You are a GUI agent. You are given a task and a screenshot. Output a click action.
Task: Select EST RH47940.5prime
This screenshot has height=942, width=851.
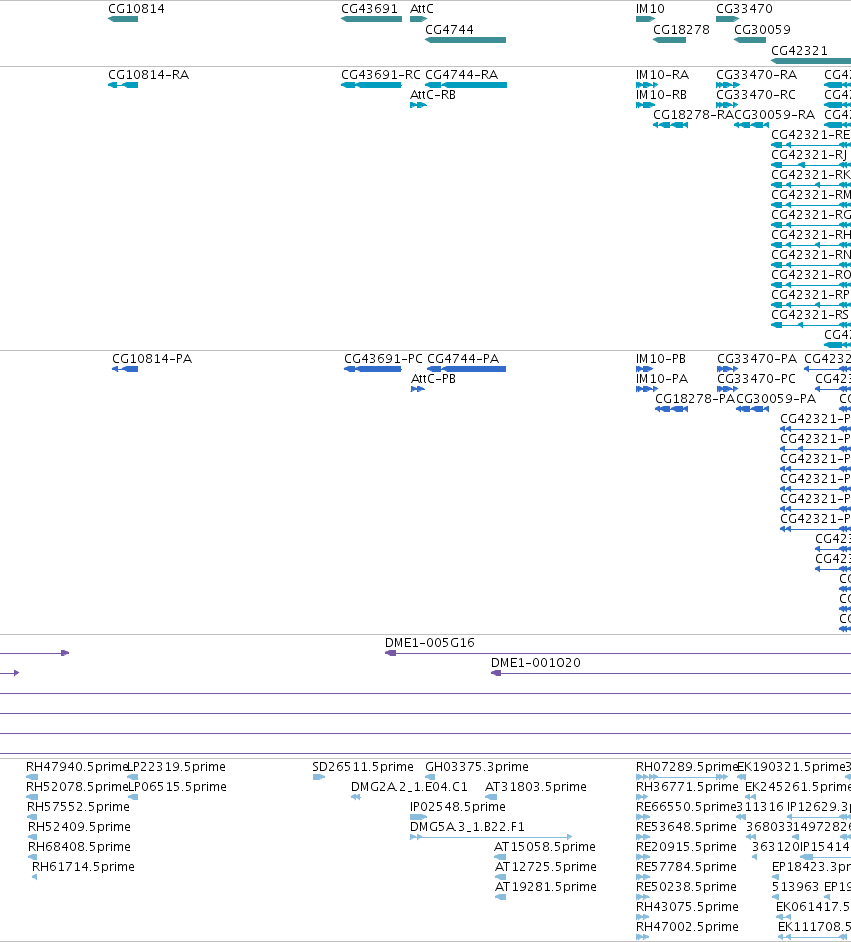pyautogui.click(x=77, y=767)
